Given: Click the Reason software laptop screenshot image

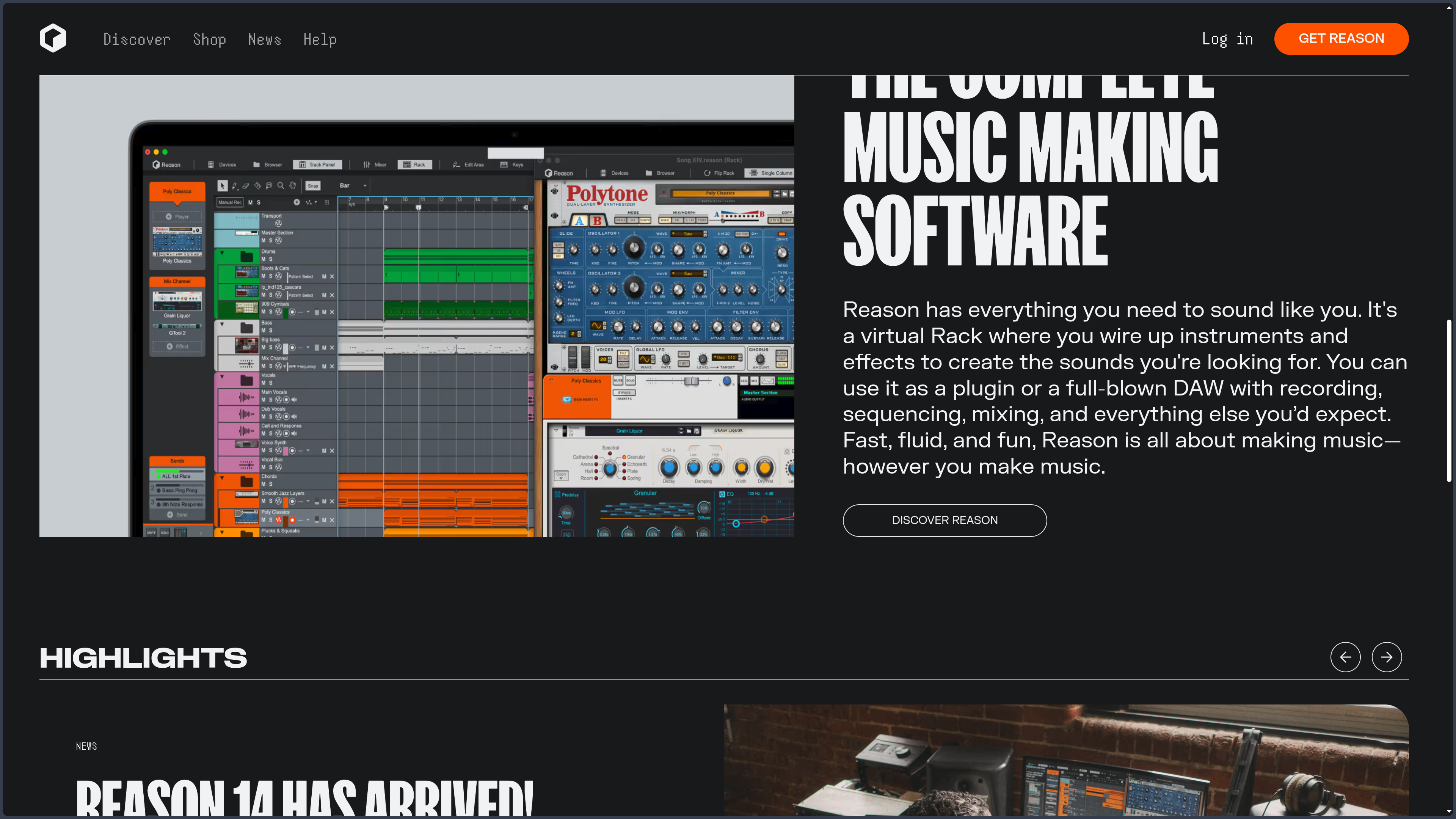Looking at the screenshot, I should tap(417, 306).
